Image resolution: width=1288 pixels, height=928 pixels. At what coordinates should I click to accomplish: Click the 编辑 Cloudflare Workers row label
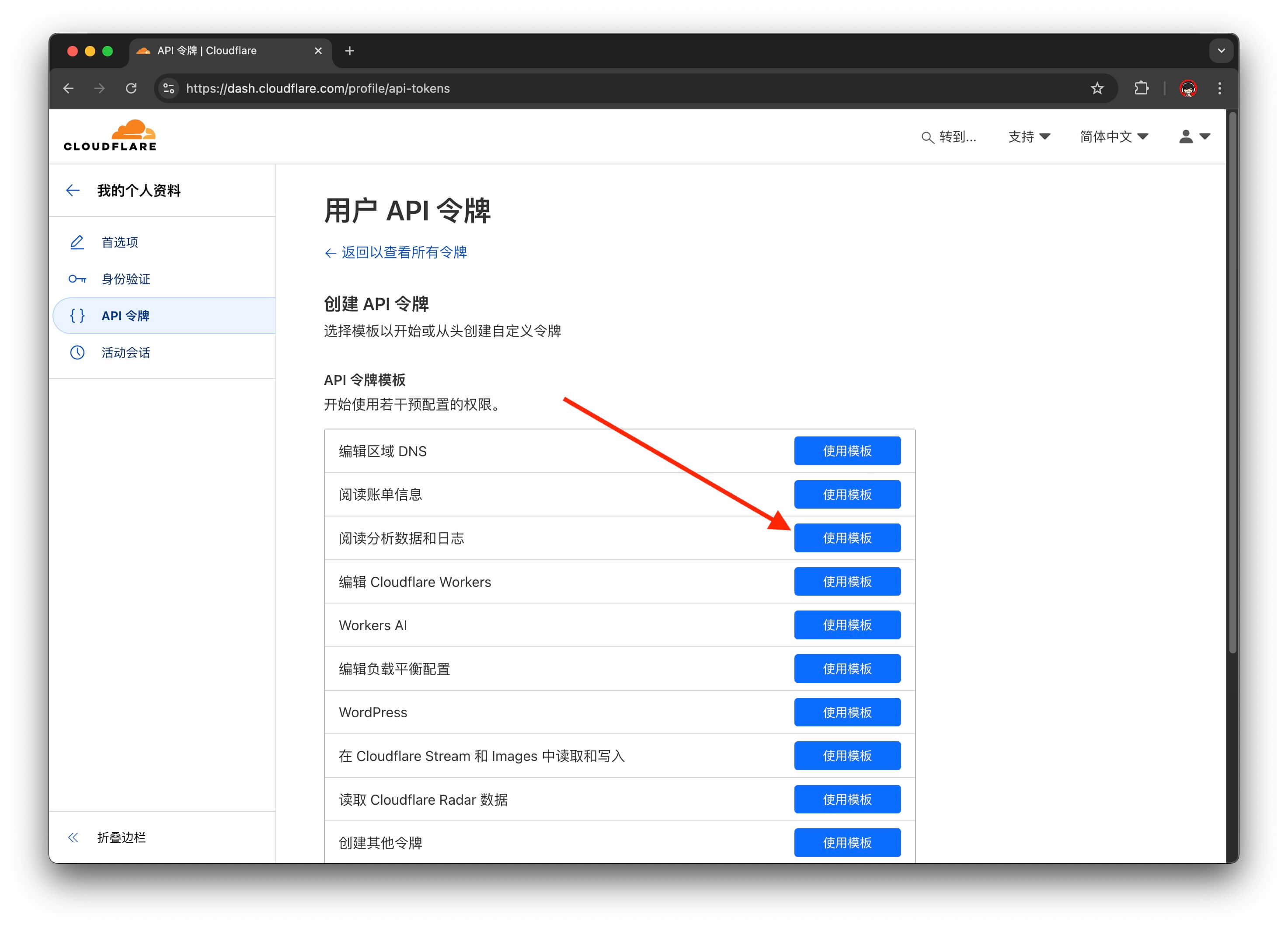click(x=414, y=582)
